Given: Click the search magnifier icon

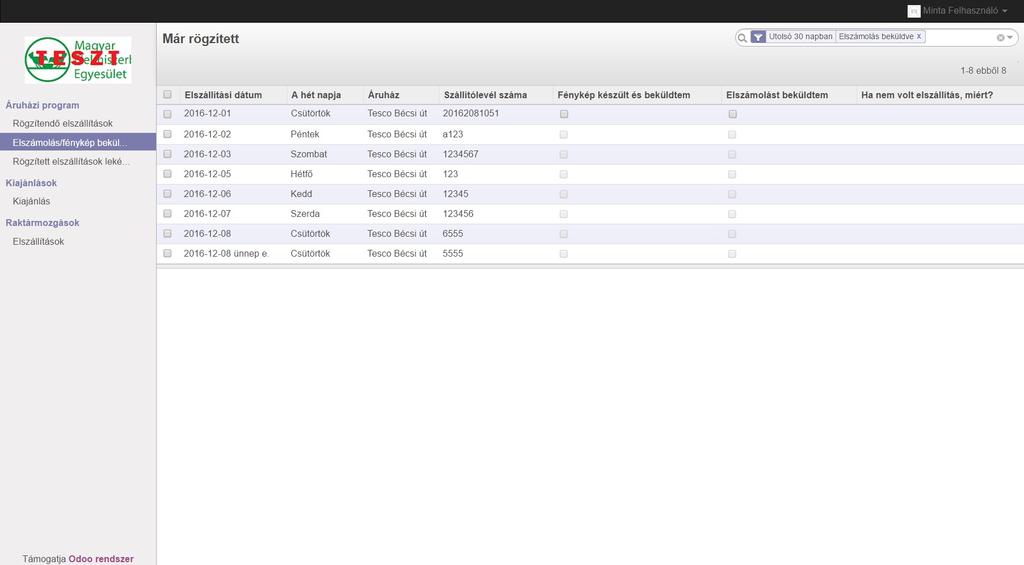Looking at the screenshot, I should click(742, 38).
